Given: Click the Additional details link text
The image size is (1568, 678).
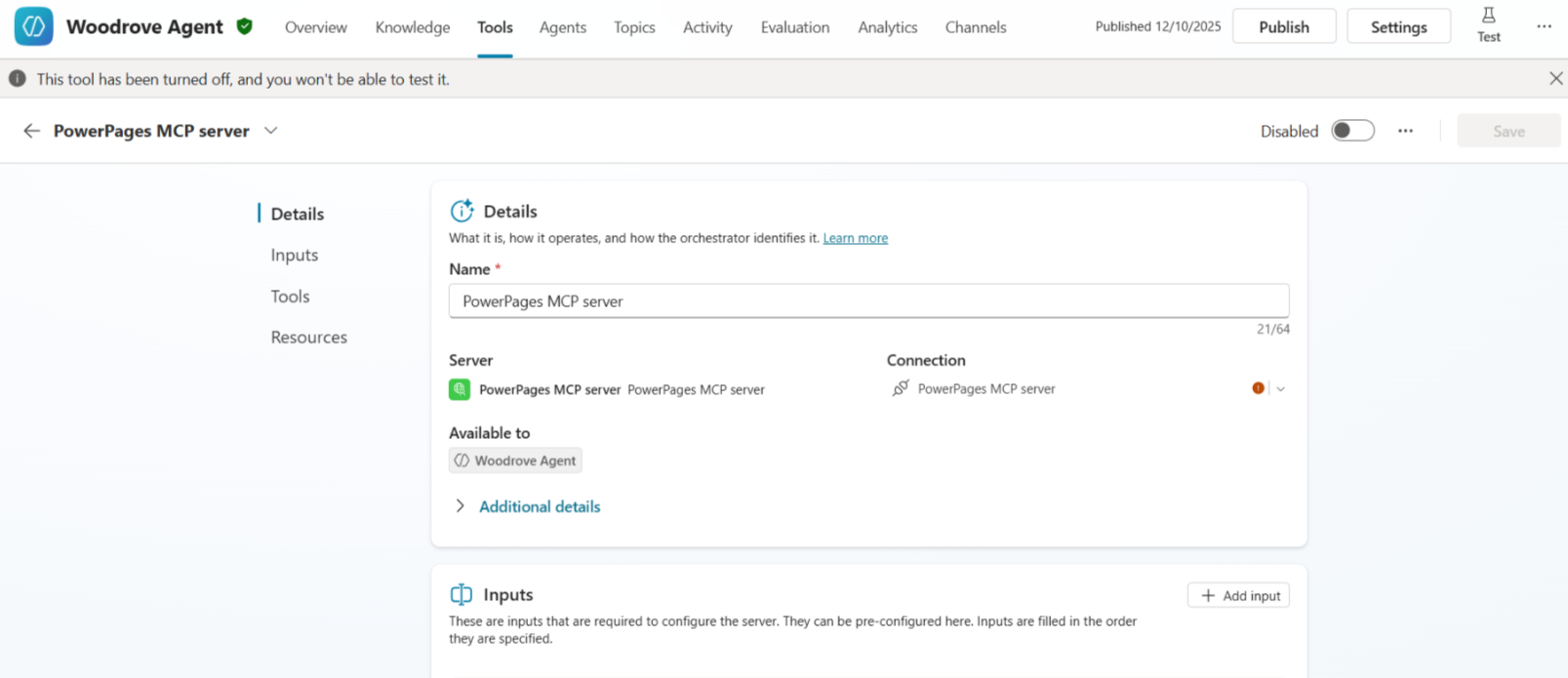Looking at the screenshot, I should pyautogui.click(x=540, y=506).
